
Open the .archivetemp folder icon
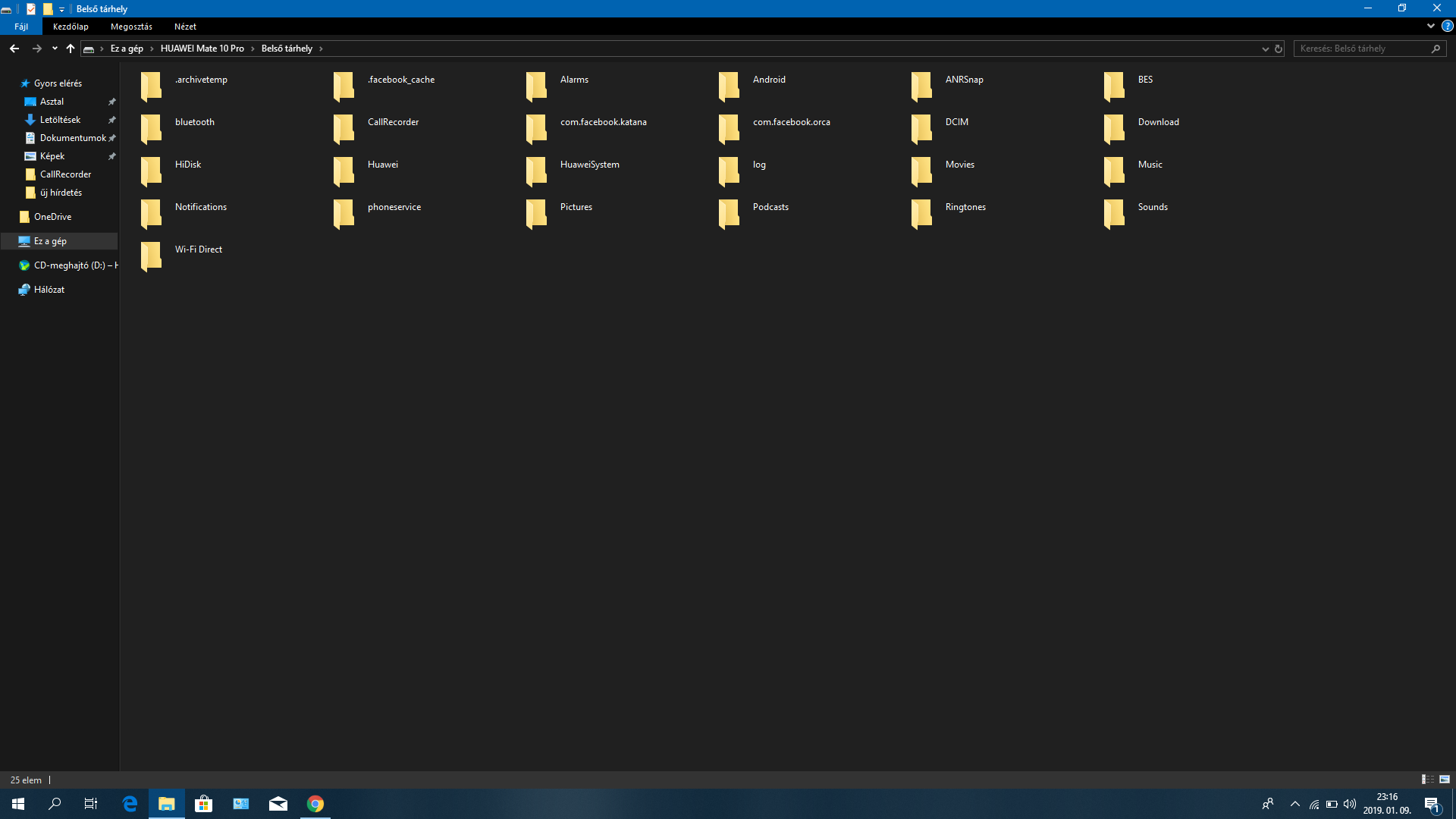151,86
